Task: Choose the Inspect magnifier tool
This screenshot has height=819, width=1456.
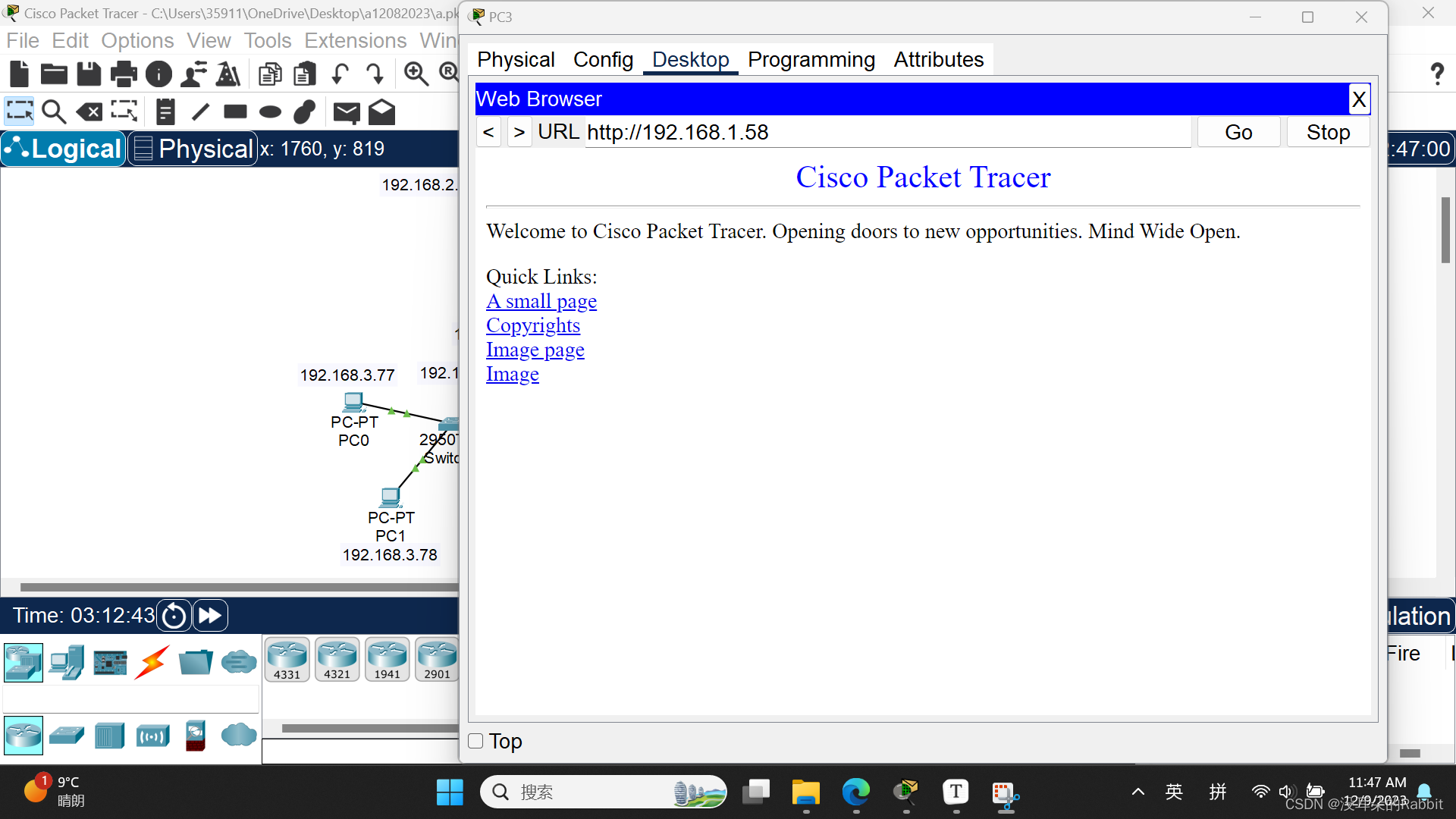Action: pyautogui.click(x=54, y=111)
